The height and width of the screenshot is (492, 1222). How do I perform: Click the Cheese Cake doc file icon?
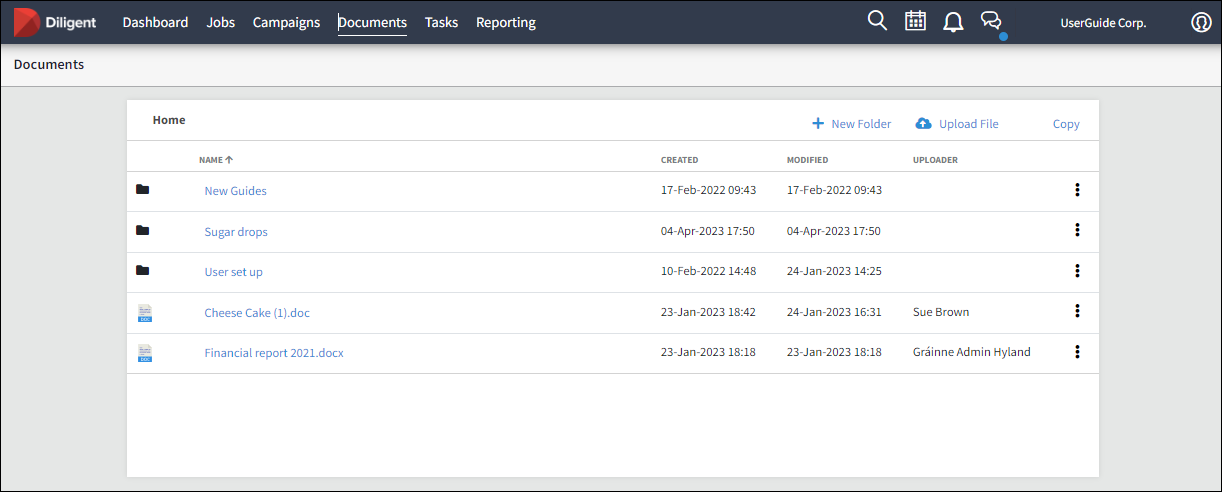[145, 313]
